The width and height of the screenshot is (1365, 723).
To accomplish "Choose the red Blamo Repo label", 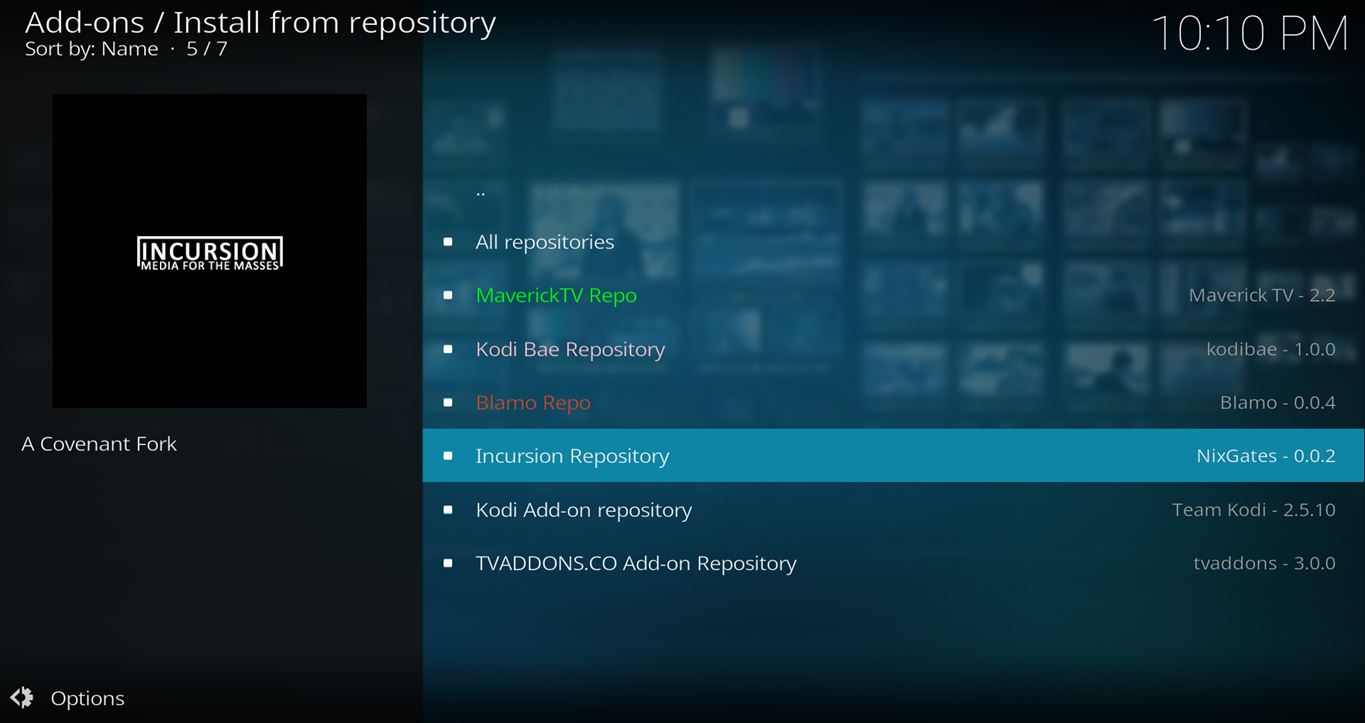I will click(533, 403).
